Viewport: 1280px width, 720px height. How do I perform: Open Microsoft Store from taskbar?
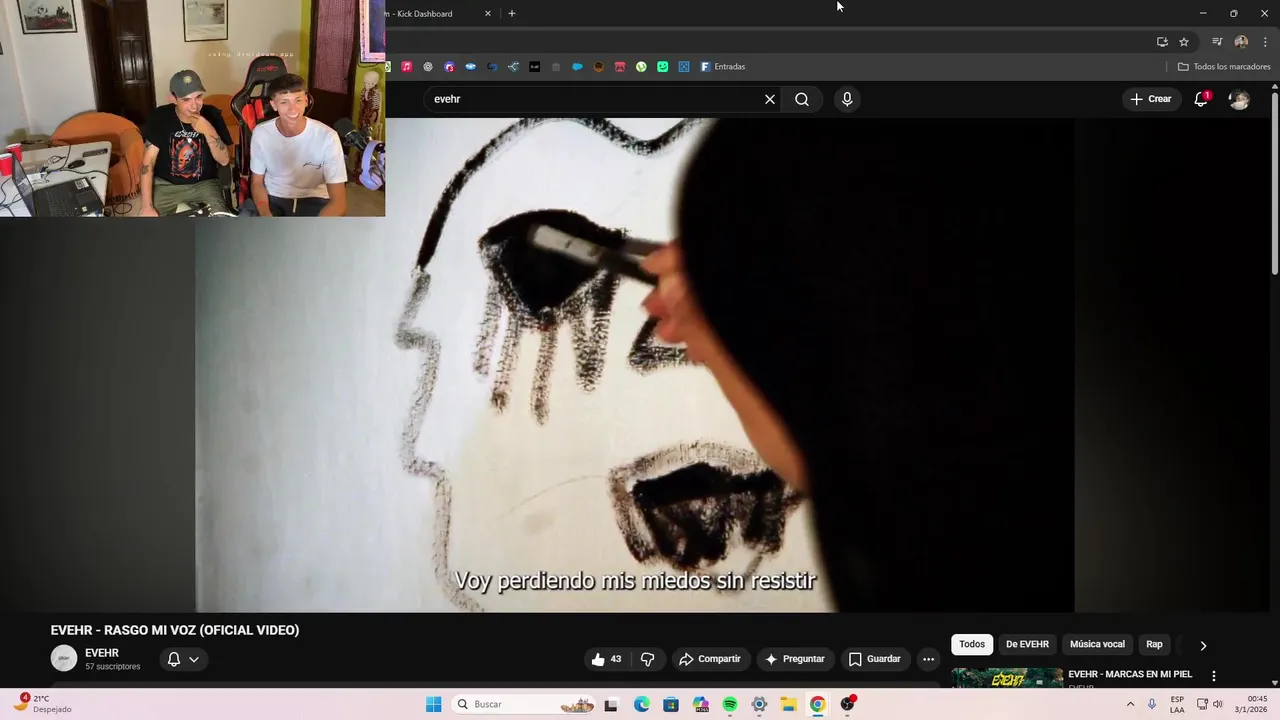[x=671, y=704]
